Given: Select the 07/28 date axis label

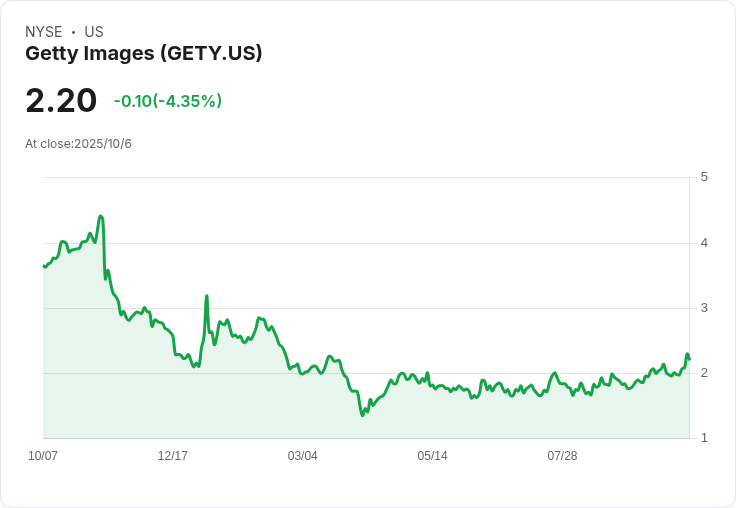Looking at the screenshot, I should 563,456.
